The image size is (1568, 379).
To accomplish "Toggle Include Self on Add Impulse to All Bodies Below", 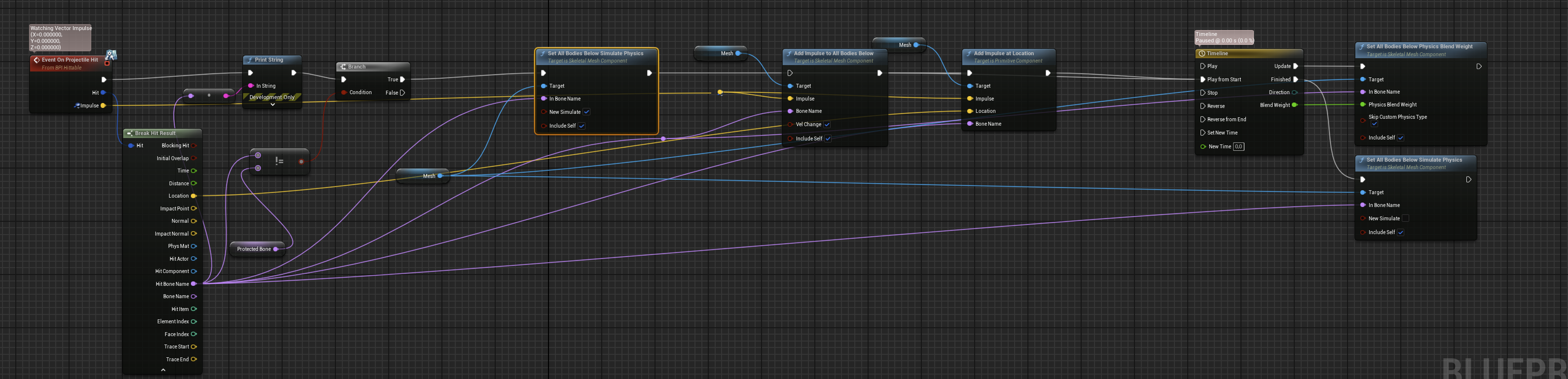I will [828, 138].
